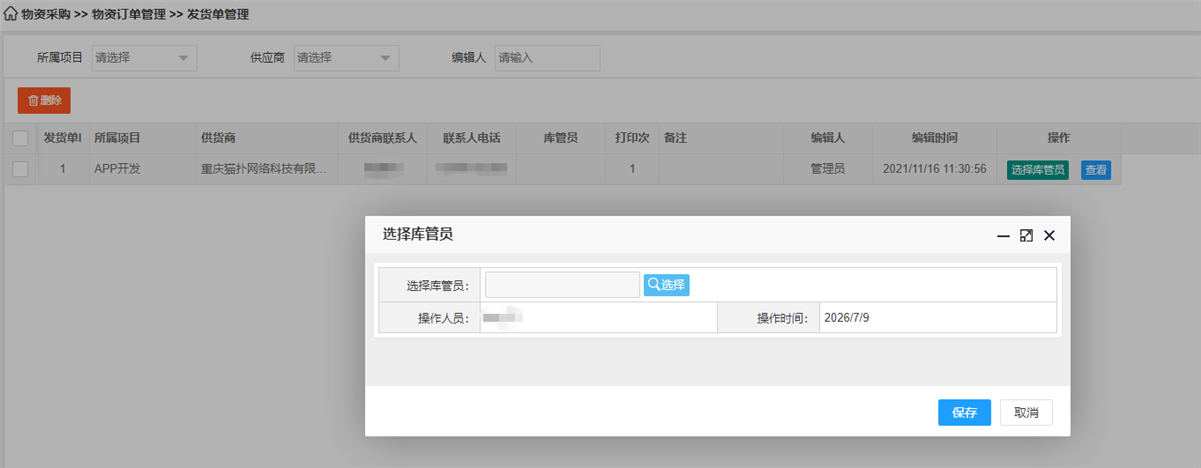Viewport: 1201px width, 468px height.
Task: Click the 选择库管员 text field in dialog
Action: point(562,284)
